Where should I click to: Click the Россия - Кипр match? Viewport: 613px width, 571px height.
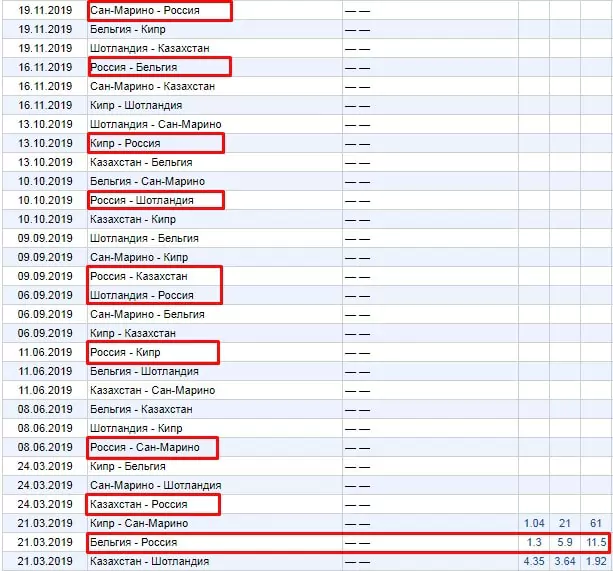tap(125, 353)
